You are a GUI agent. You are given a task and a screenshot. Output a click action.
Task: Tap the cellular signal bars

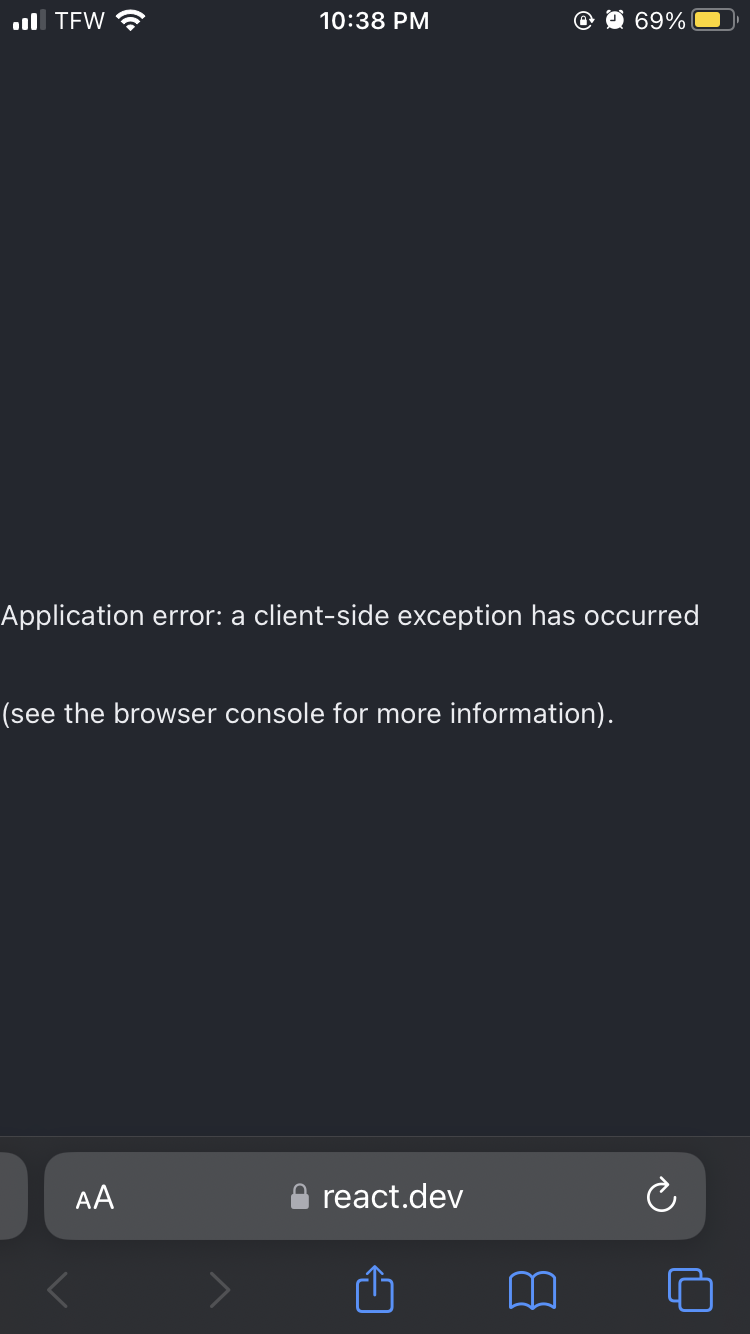point(30,20)
